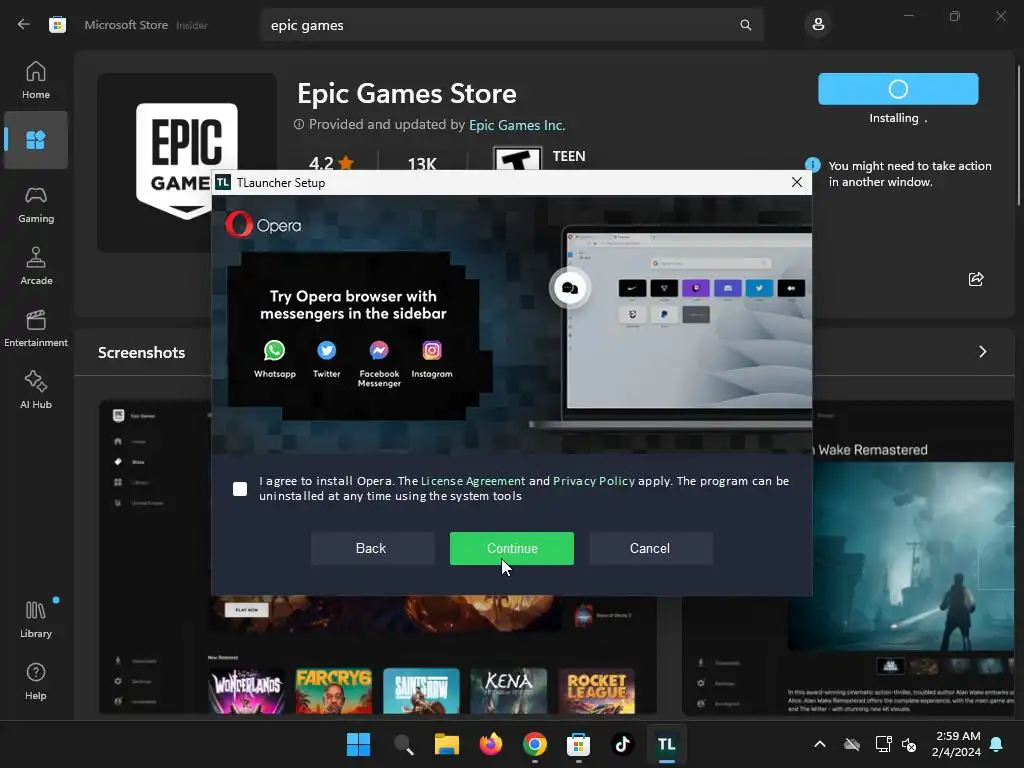
Task: Open the user account profile icon
Action: click(818, 25)
